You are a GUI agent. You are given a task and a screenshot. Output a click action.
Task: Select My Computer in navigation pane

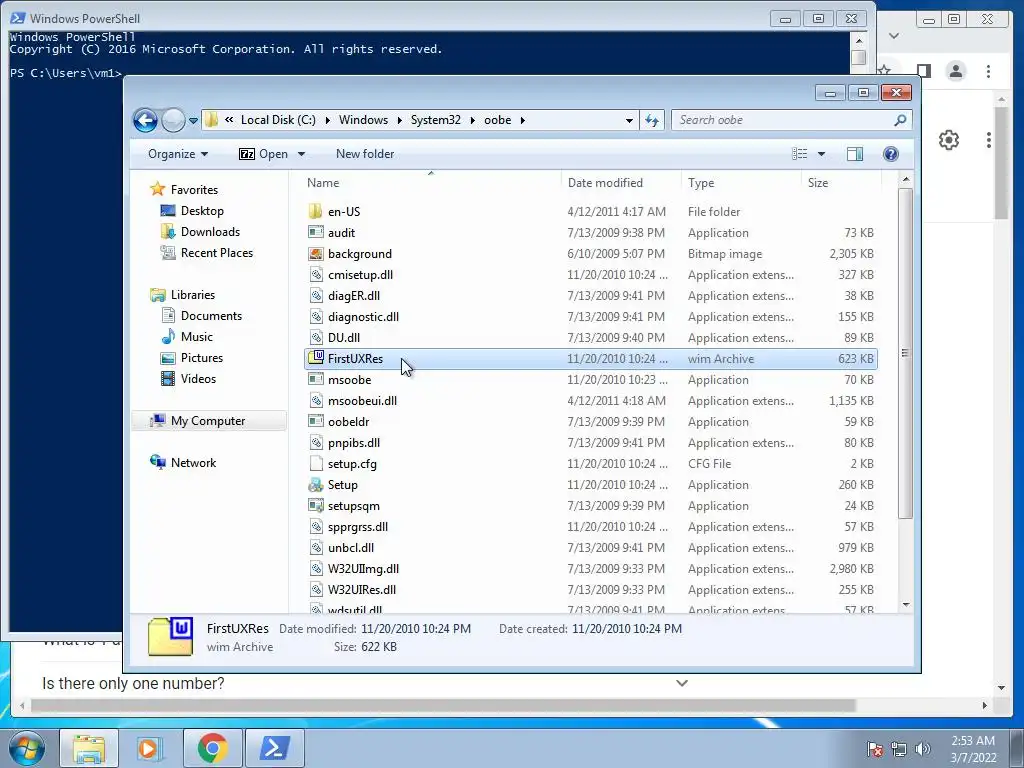208,421
